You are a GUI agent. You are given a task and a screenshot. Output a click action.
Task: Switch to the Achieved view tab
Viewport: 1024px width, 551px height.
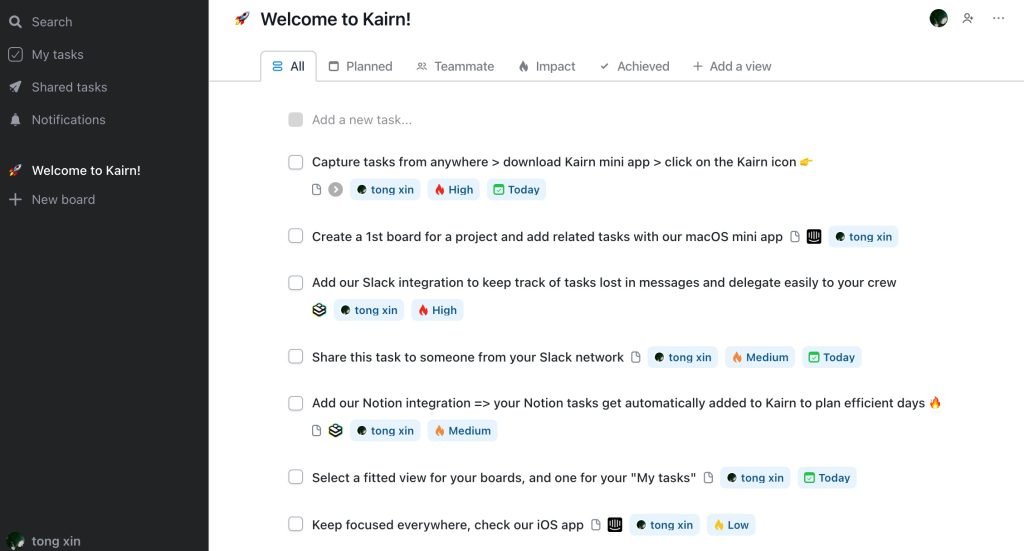pos(634,66)
